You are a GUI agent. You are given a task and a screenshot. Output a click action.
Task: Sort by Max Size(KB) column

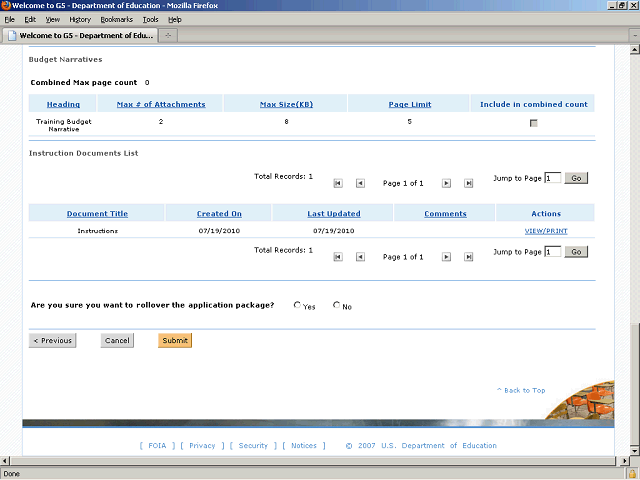[286, 104]
